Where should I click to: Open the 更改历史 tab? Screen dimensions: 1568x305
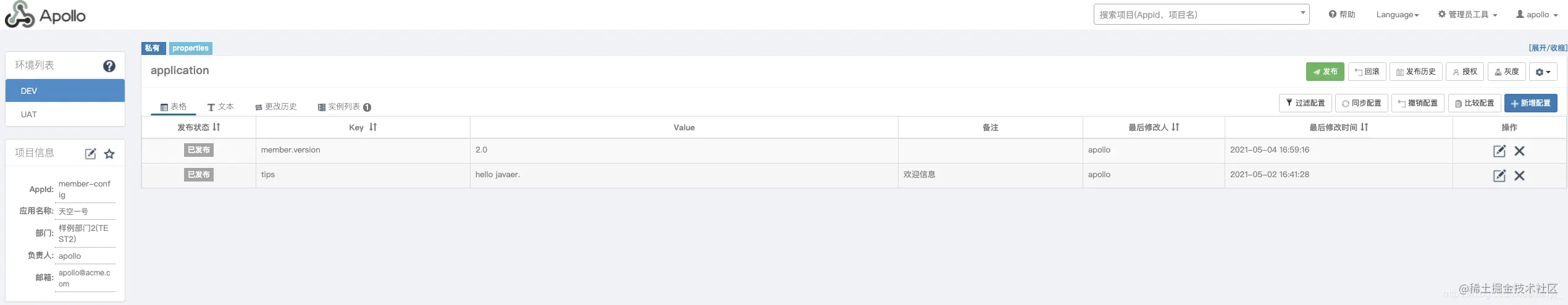(x=276, y=107)
